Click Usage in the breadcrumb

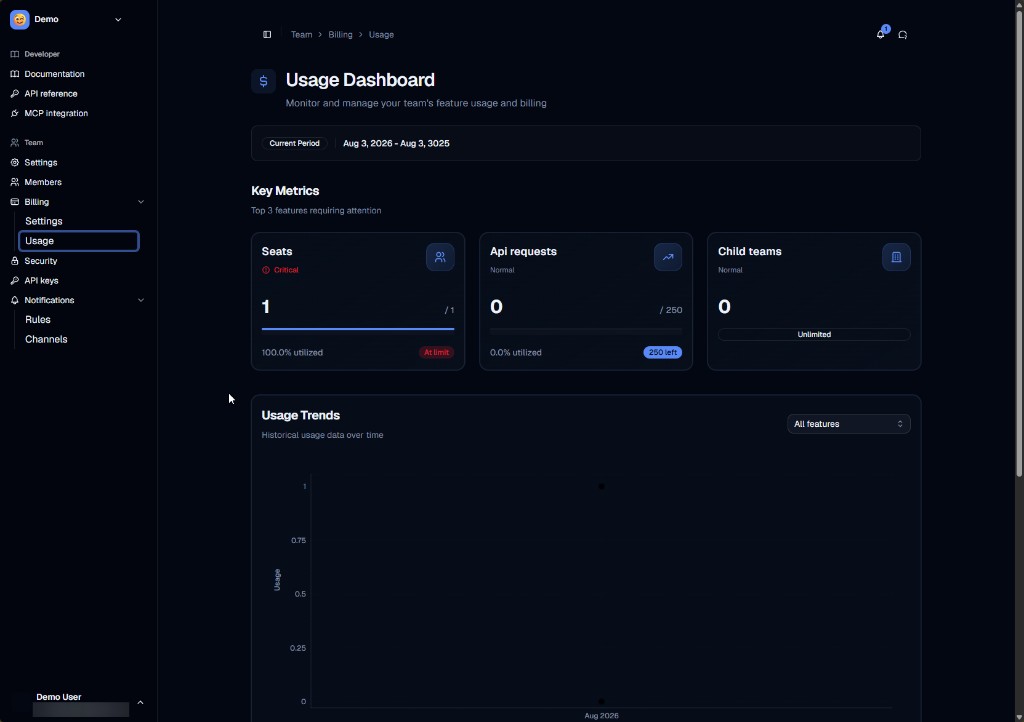click(381, 35)
